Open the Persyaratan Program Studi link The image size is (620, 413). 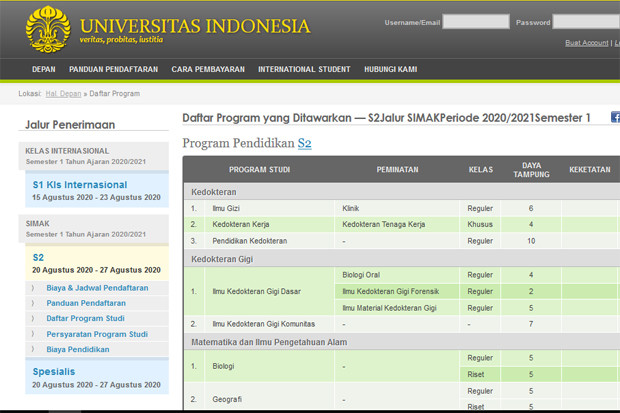pyautogui.click(x=97, y=334)
